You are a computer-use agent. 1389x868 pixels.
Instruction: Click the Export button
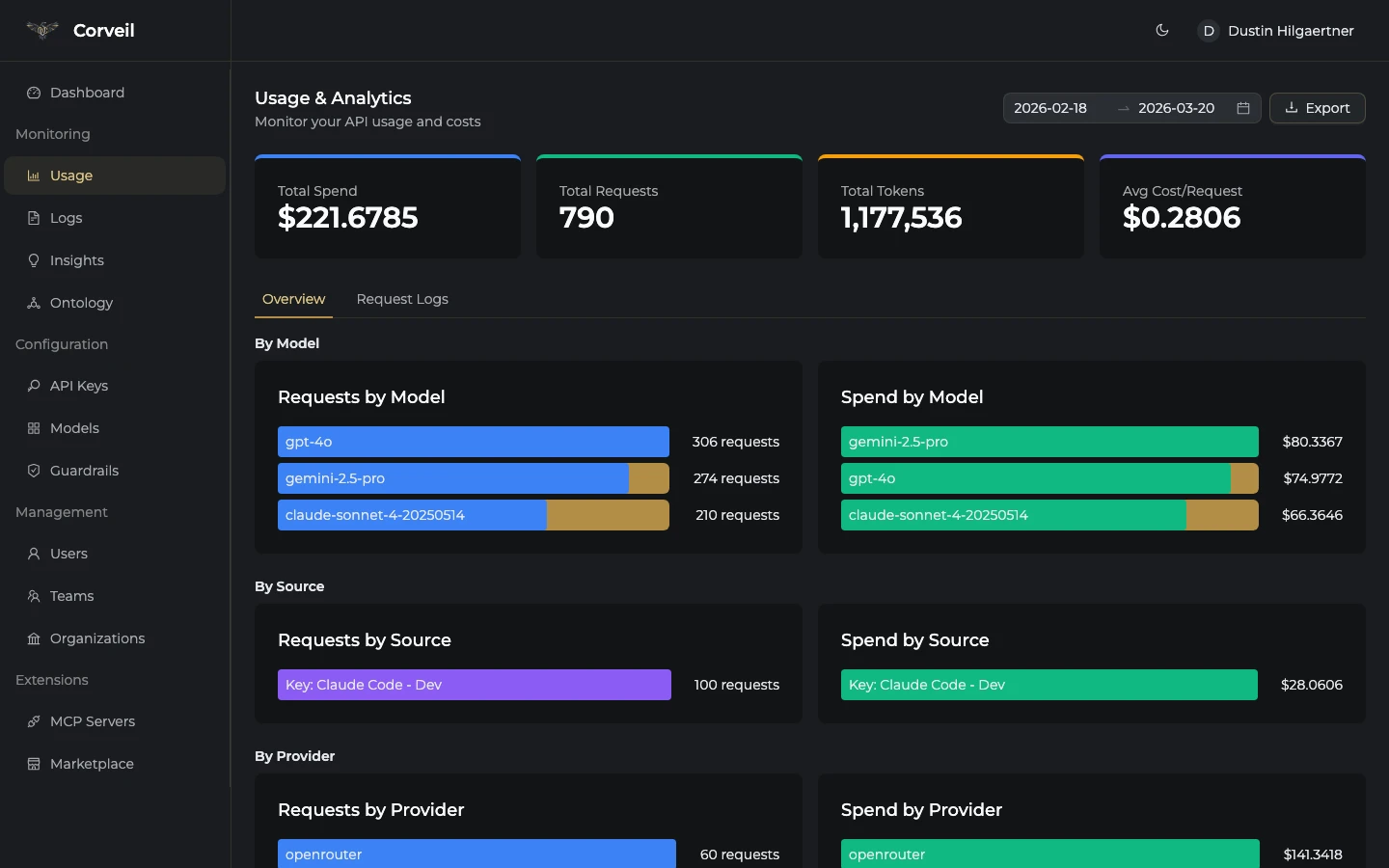coord(1317,108)
